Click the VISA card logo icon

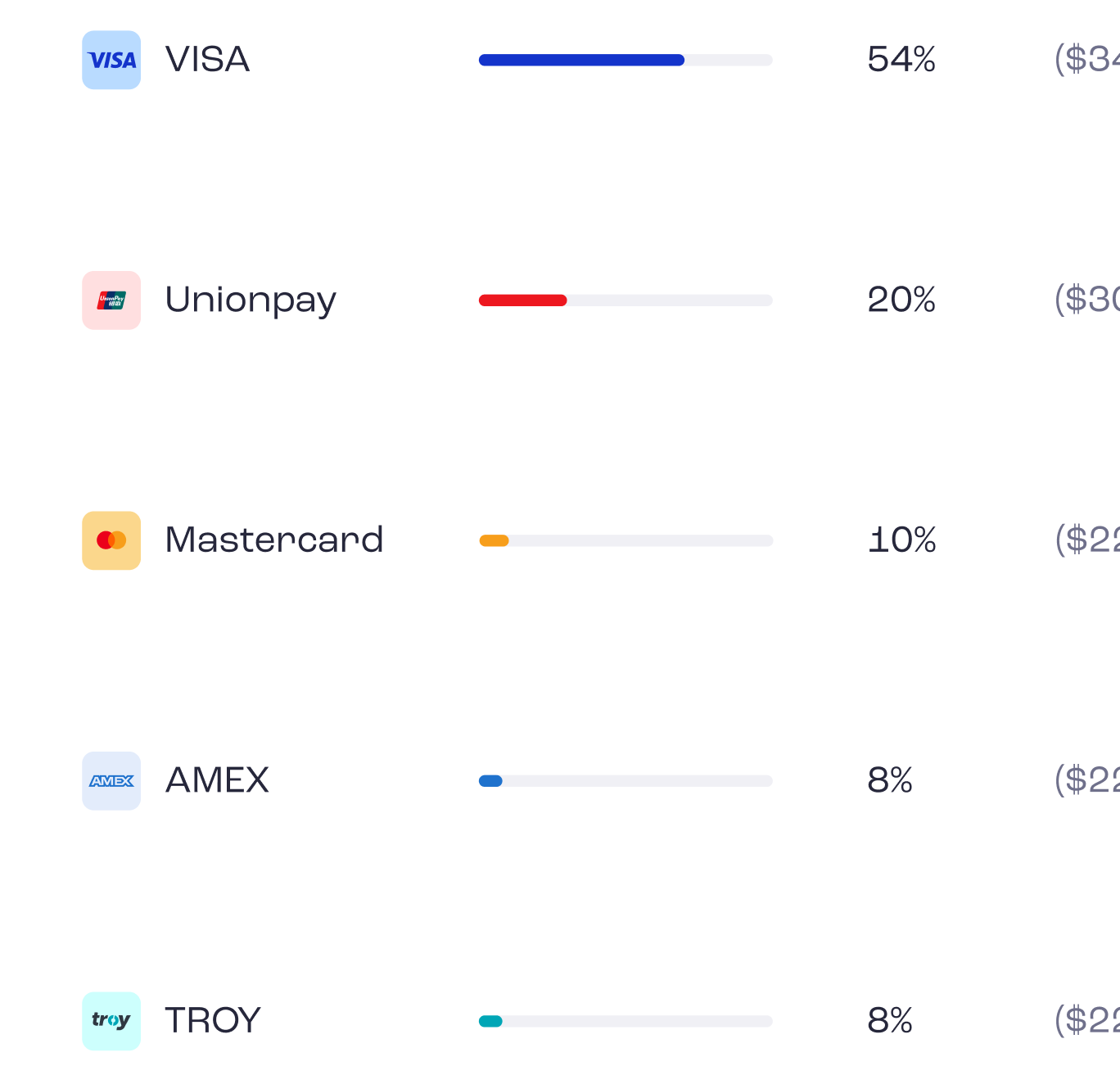coord(111,60)
